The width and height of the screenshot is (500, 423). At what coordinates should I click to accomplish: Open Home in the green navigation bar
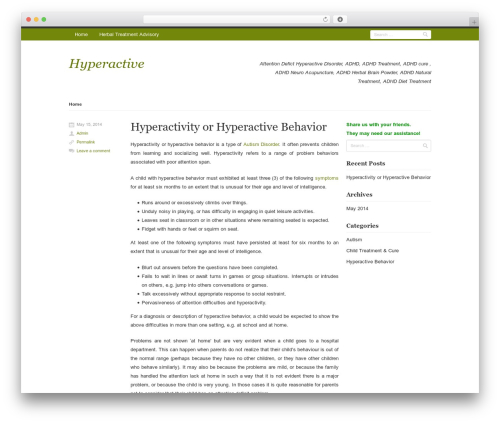tap(81, 34)
